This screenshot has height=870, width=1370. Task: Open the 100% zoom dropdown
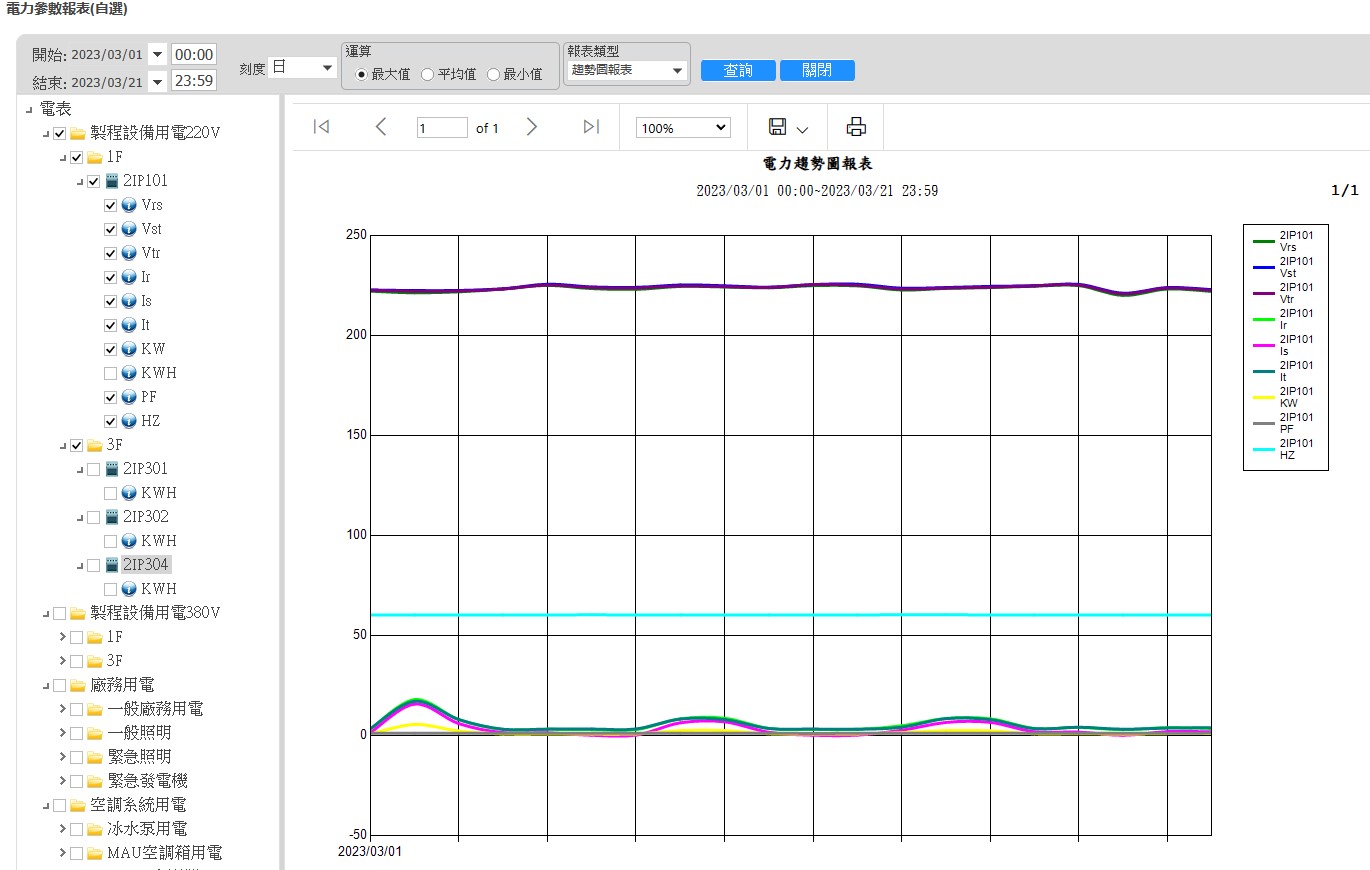[x=683, y=128]
